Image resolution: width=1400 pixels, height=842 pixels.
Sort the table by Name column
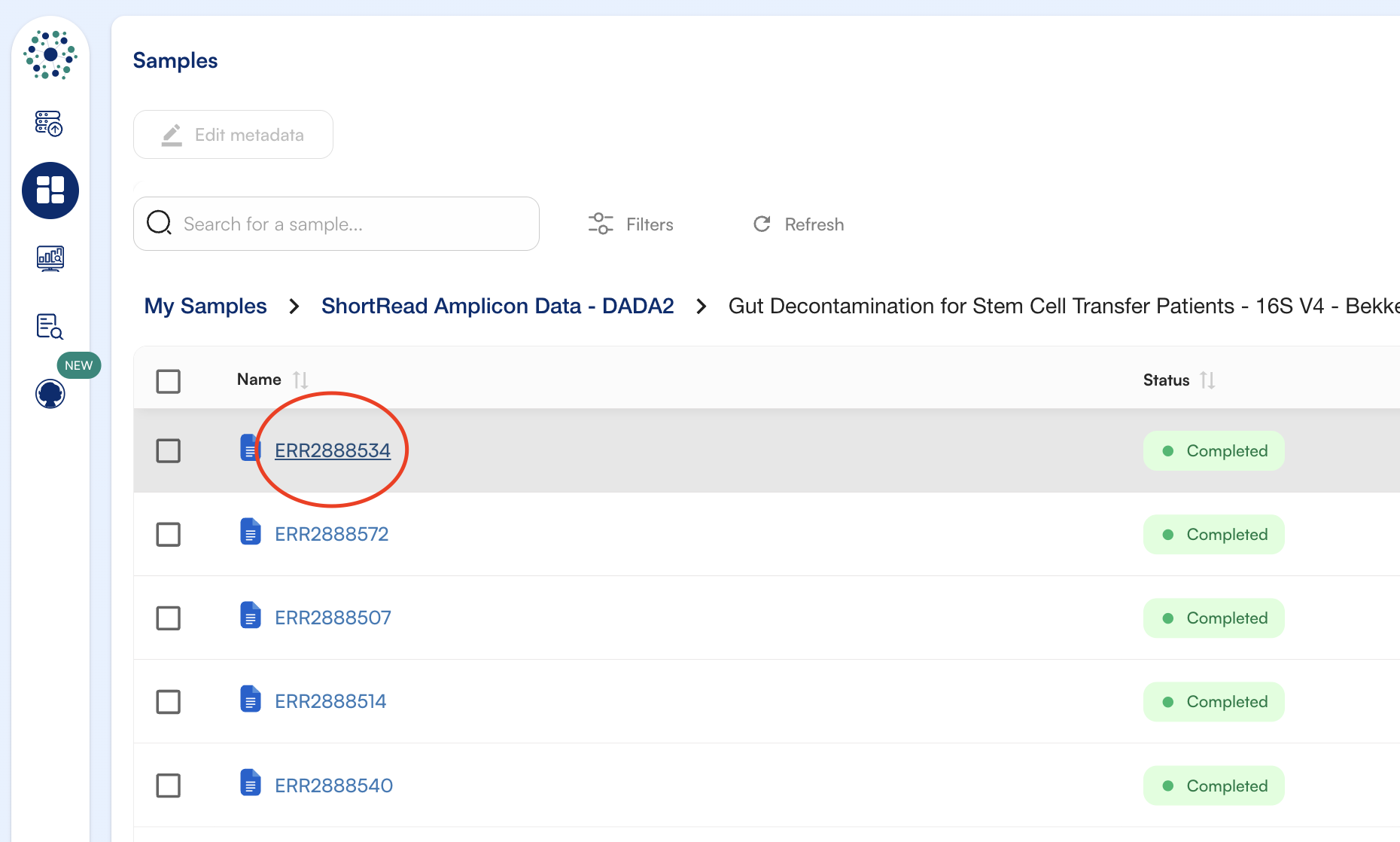300,380
